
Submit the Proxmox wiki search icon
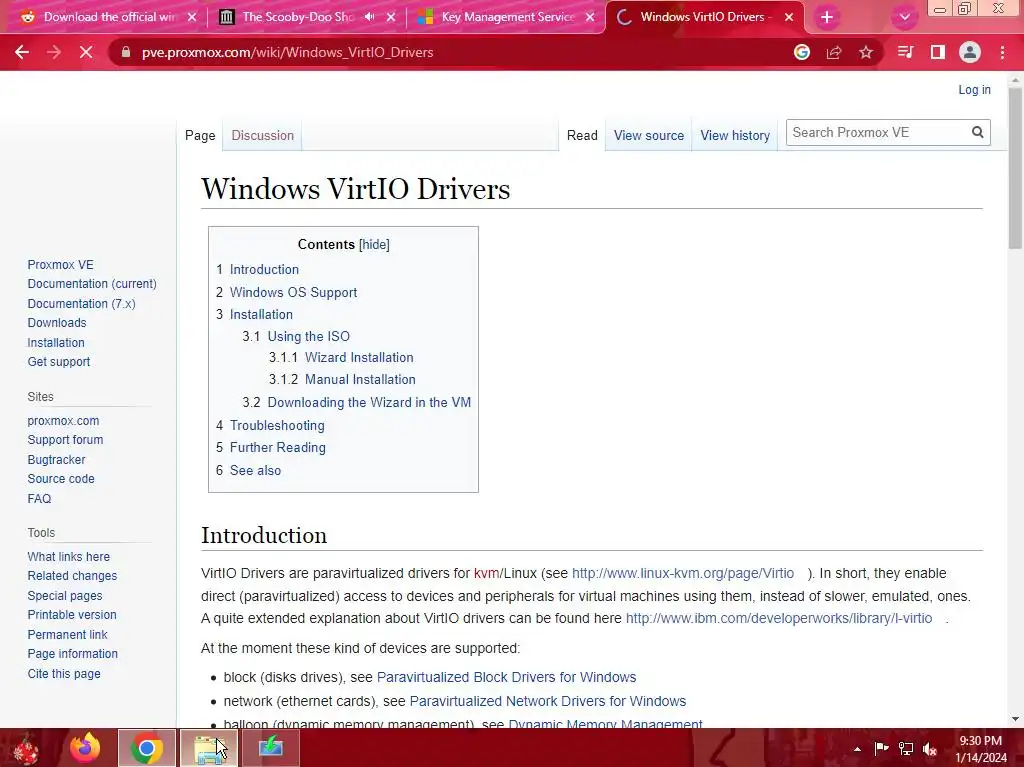pyautogui.click(x=978, y=133)
